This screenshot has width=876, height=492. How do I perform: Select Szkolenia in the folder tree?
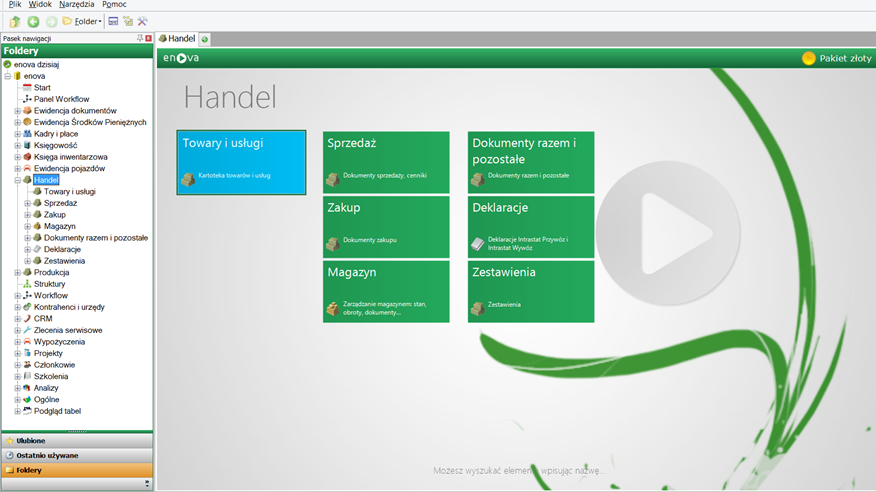[x=51, y=376]
